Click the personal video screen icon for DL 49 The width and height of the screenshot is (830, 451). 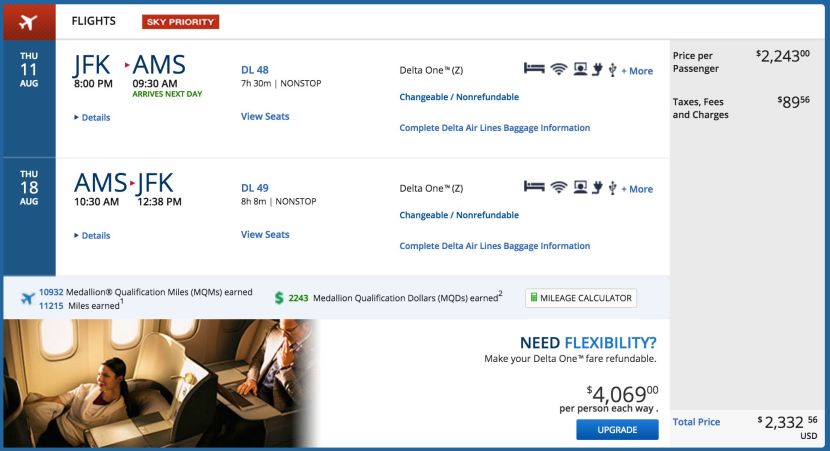(580, 187)
